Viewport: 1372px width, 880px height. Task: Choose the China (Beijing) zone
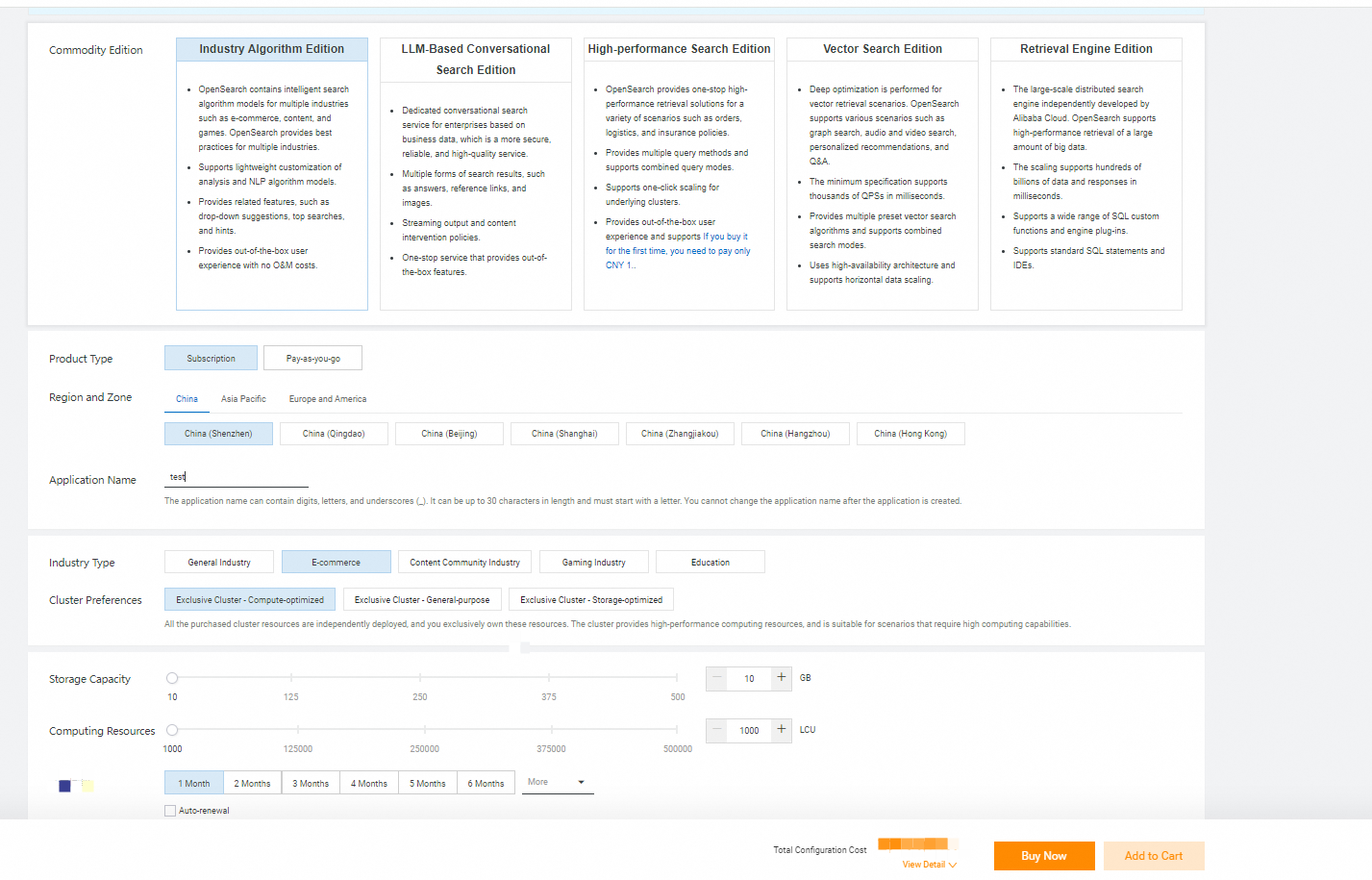pyautogui.click(x=449, y=434)
